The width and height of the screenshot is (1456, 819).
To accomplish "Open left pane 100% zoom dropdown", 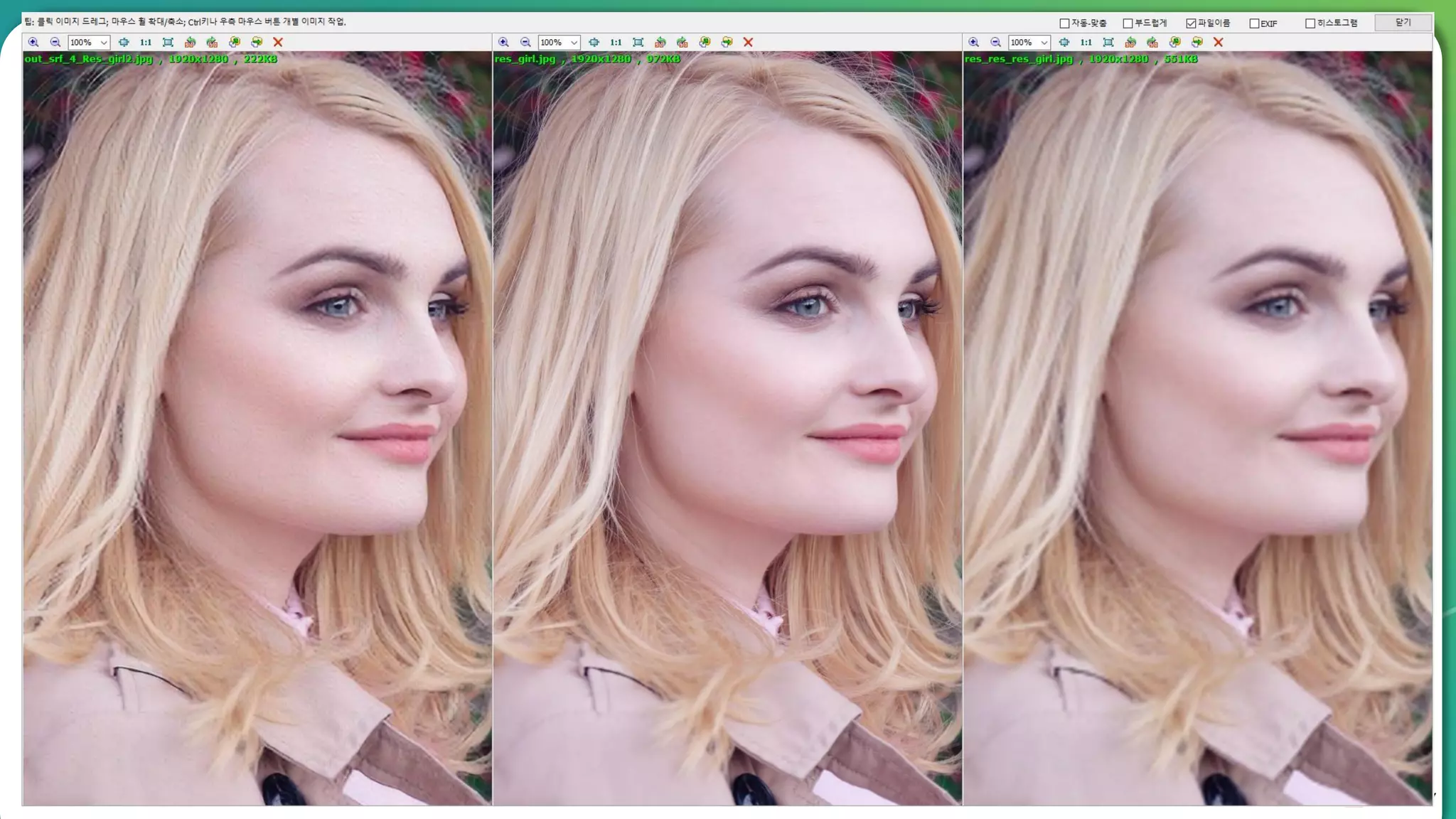I will [103, 43].
